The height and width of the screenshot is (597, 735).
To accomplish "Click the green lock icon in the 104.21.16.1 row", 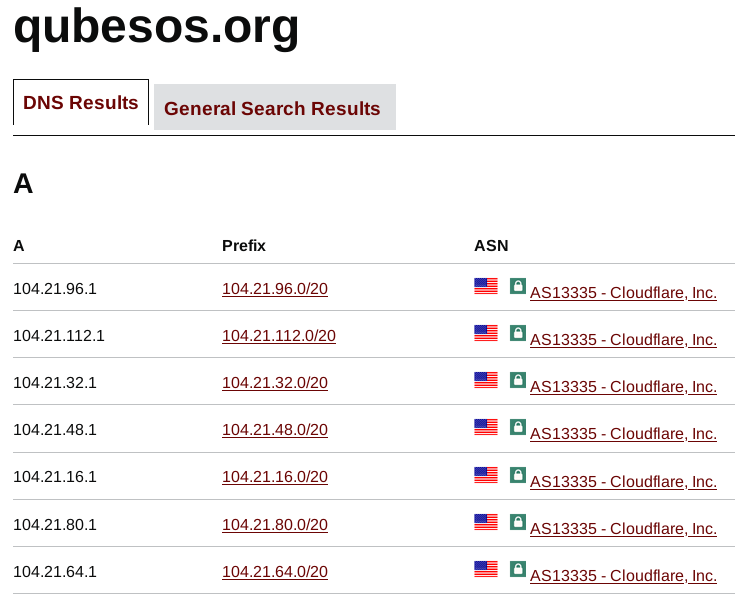I will tap(518, 475).
